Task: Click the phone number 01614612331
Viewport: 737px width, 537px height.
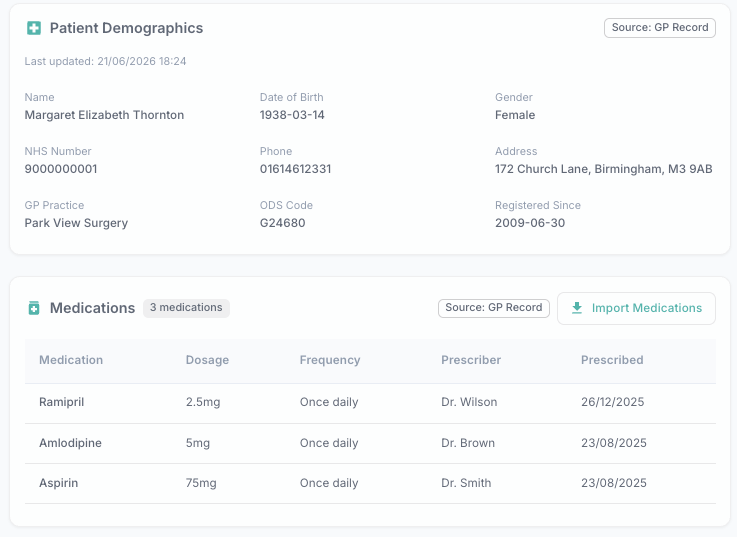Action: point(295,169)
